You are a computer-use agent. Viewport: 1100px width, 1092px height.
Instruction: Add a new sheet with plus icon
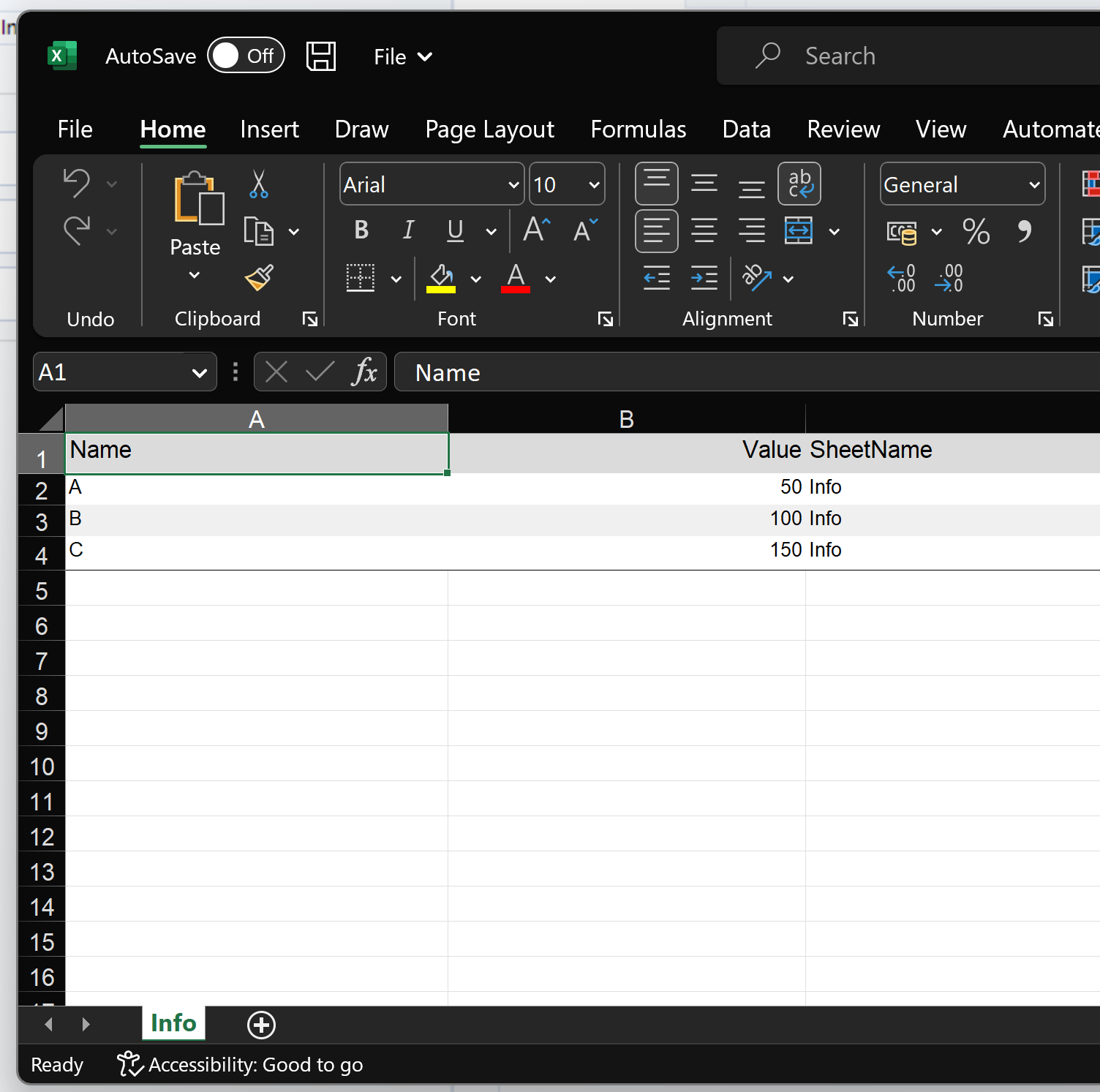(261, 1025)
